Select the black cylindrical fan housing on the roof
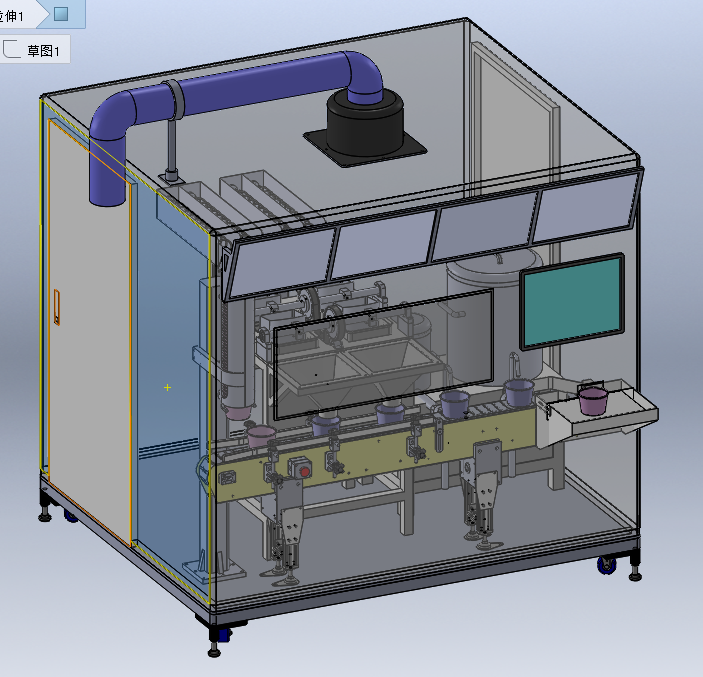The width and height of the screenshot is (703, 677). tap(365, 125)
